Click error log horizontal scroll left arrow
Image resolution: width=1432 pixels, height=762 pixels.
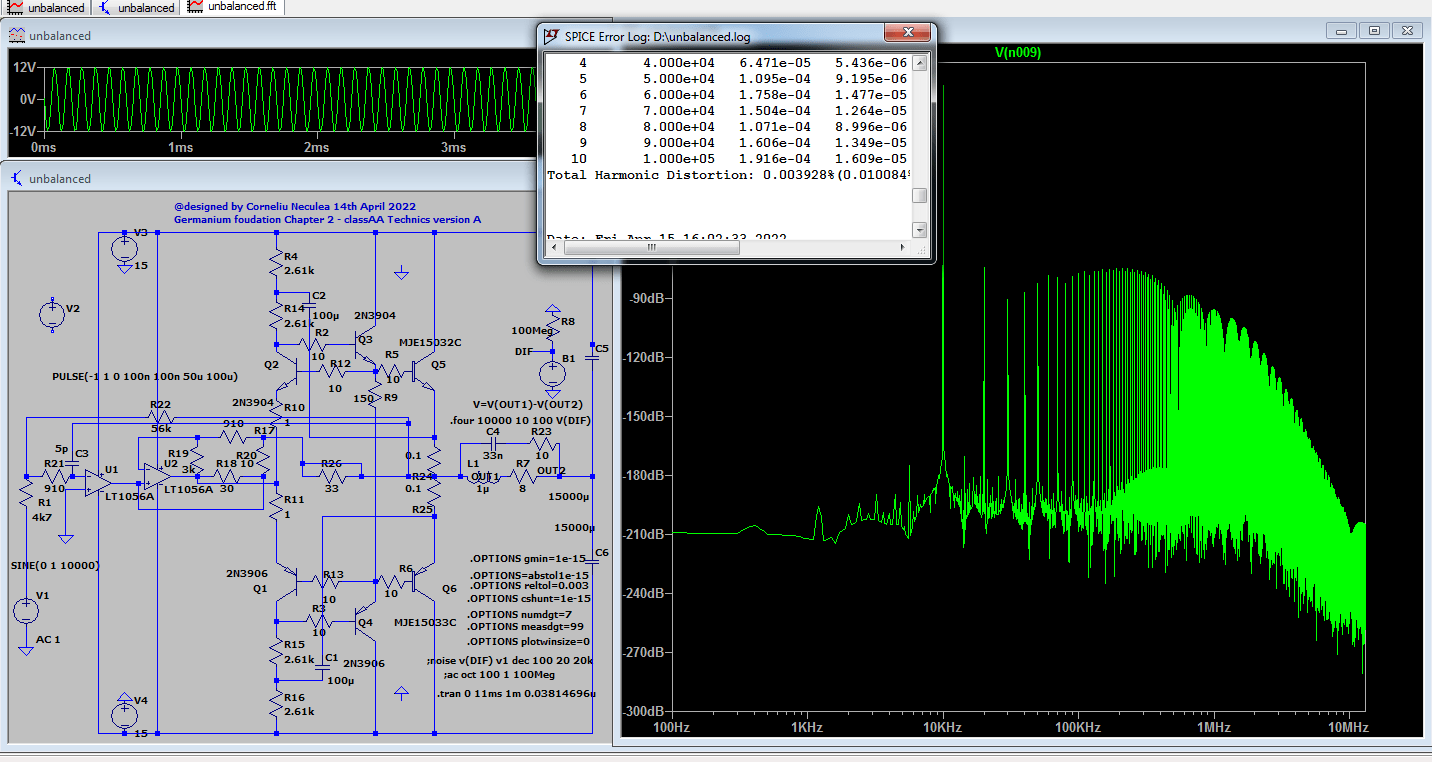click(553, 248)
